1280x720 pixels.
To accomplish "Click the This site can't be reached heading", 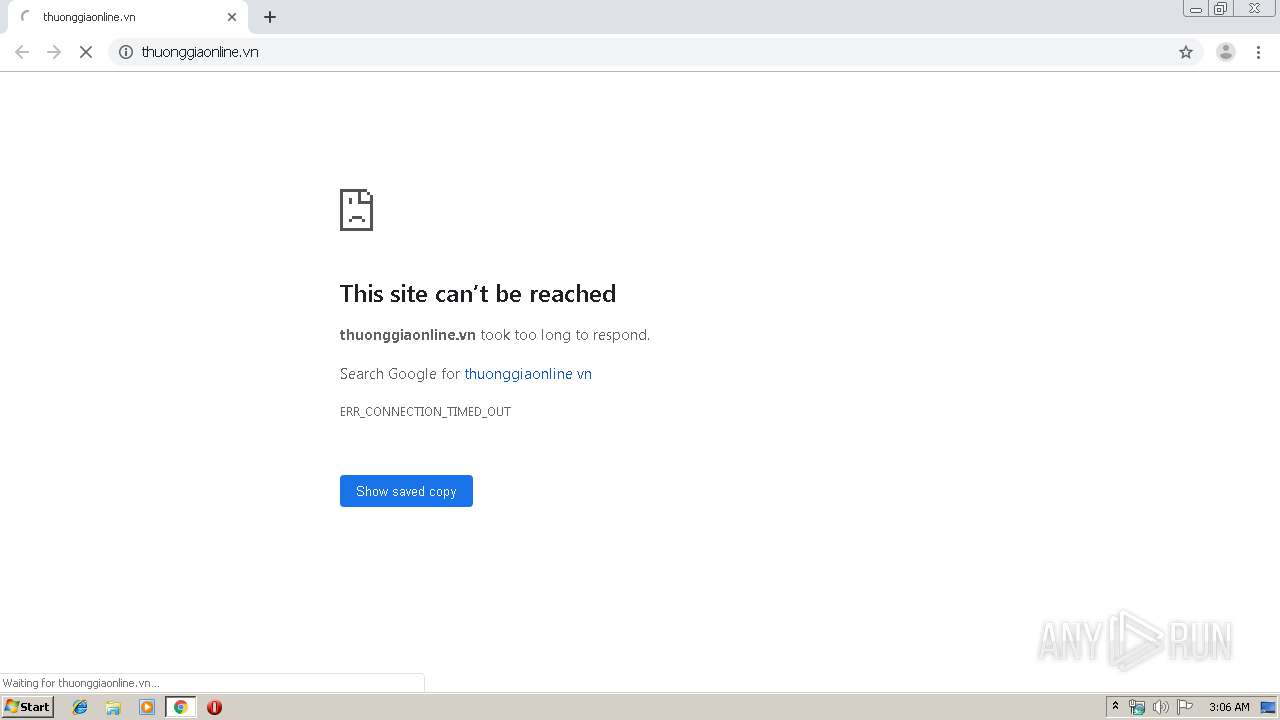I will [478, 293].
